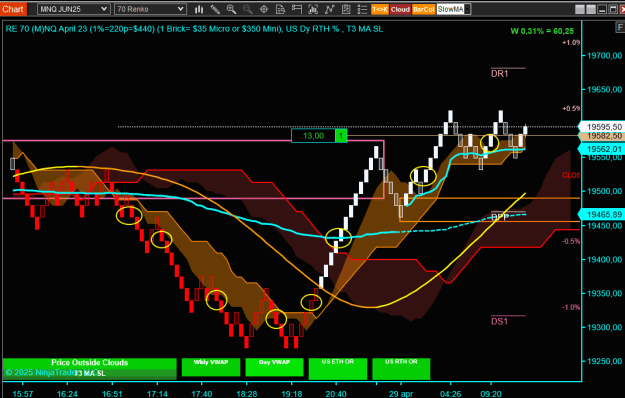Minimize the chart window
The height and width of the screenshot is (398, 625).
point(602,9)
